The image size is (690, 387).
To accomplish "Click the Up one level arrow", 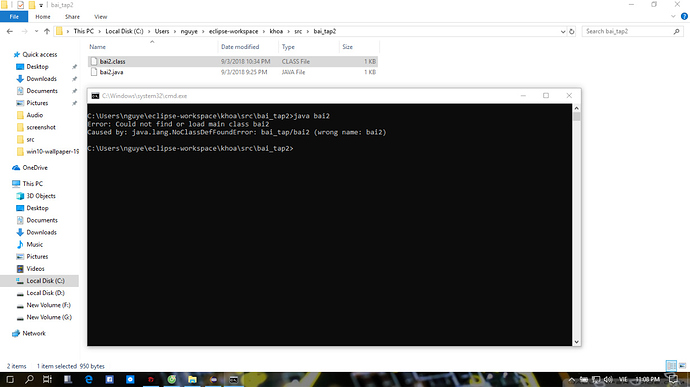I will pyautogui.click(x=47, y=31).
